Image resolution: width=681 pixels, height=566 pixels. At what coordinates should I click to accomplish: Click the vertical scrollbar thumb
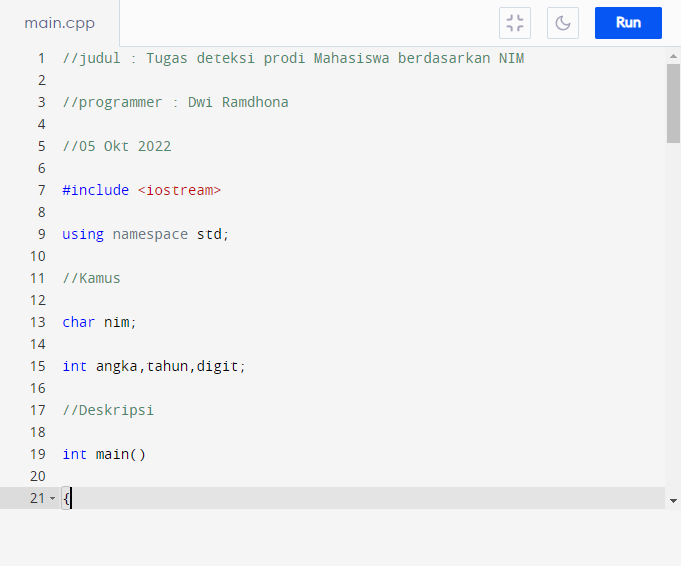coord(673,103)
